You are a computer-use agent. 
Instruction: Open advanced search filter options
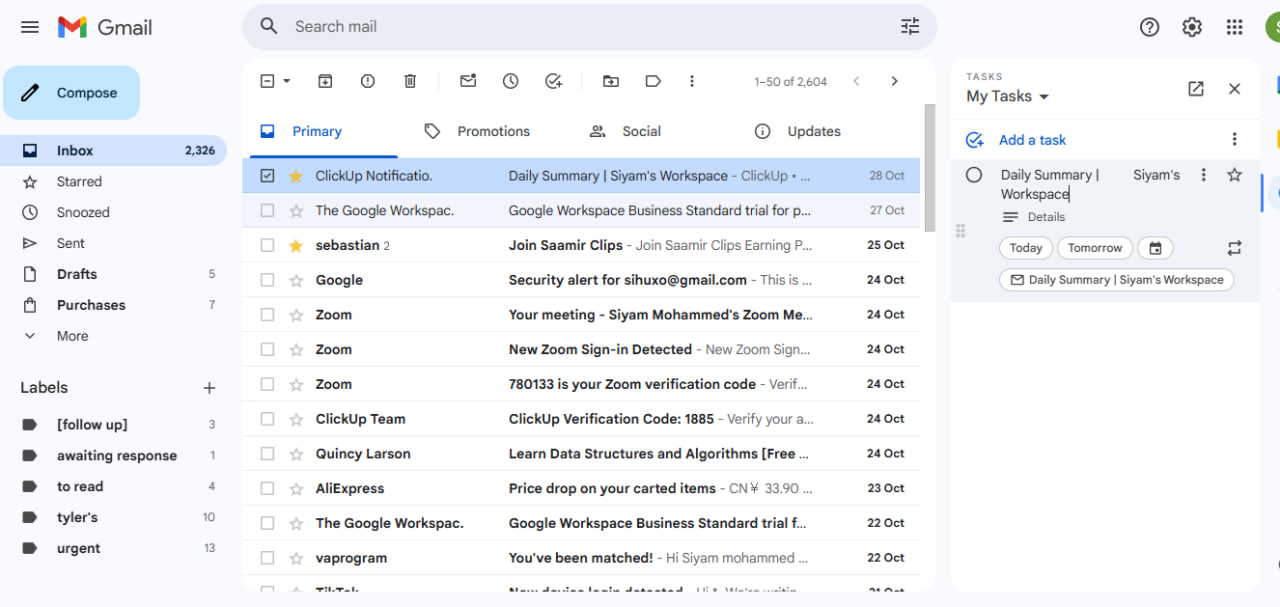[909, 27]
